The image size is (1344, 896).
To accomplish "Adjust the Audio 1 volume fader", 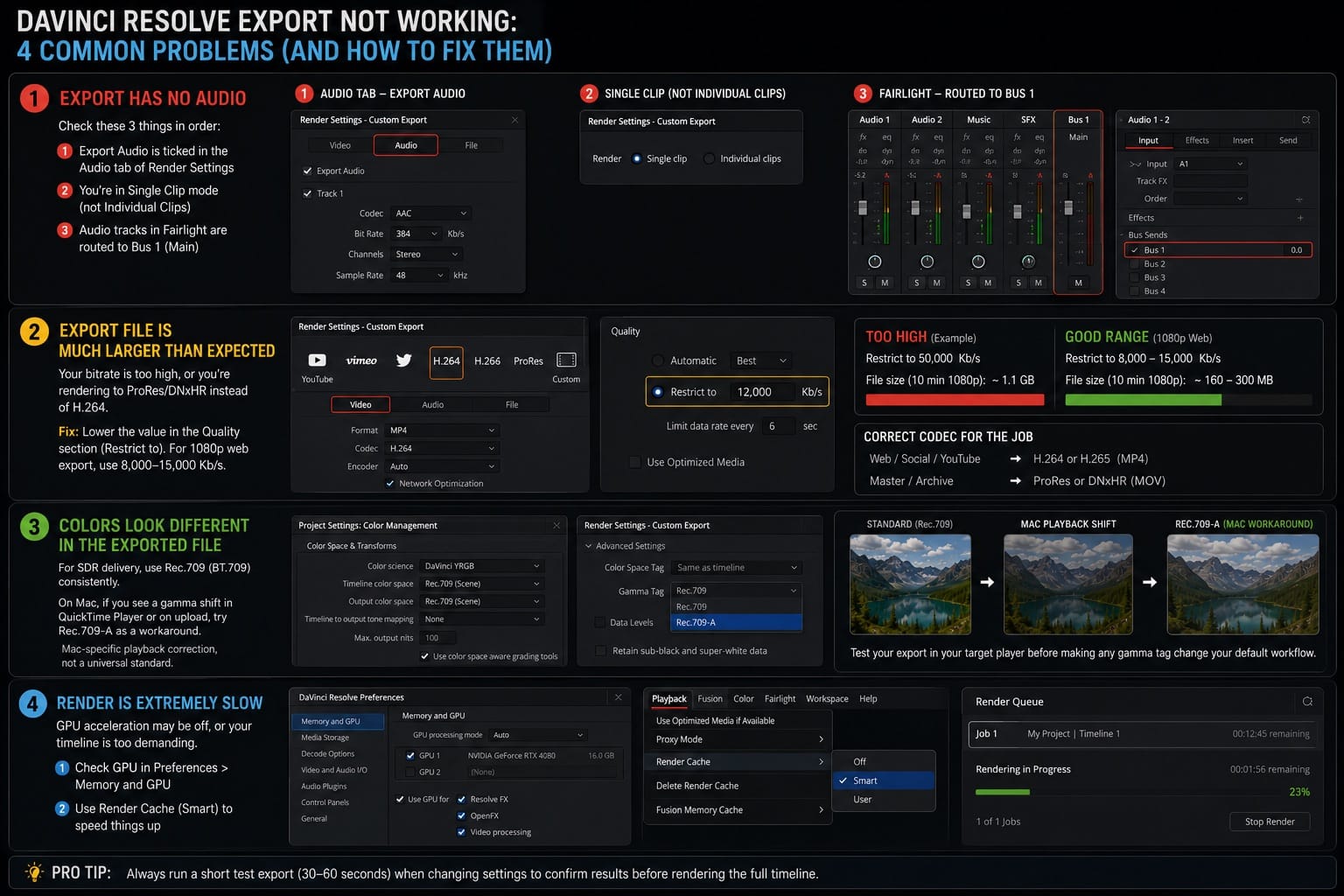I will pos(863,207).
